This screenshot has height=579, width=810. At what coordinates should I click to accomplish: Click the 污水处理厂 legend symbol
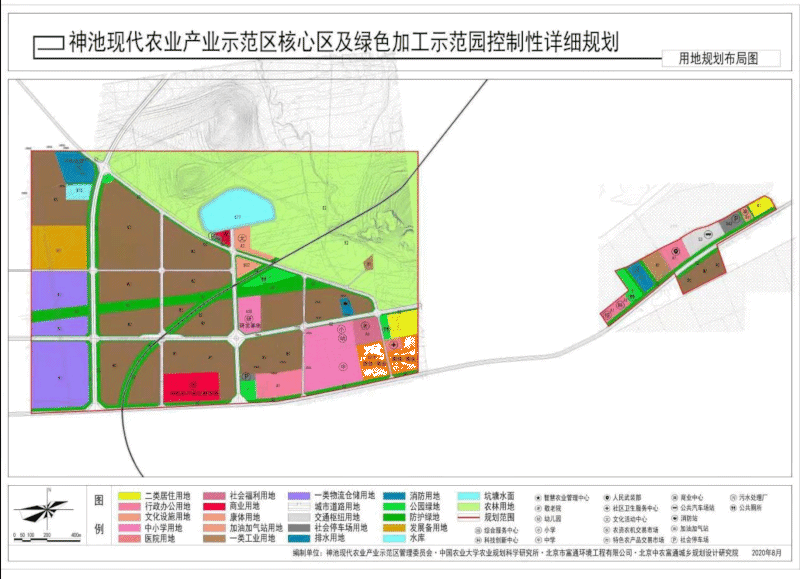pos(733,497)
